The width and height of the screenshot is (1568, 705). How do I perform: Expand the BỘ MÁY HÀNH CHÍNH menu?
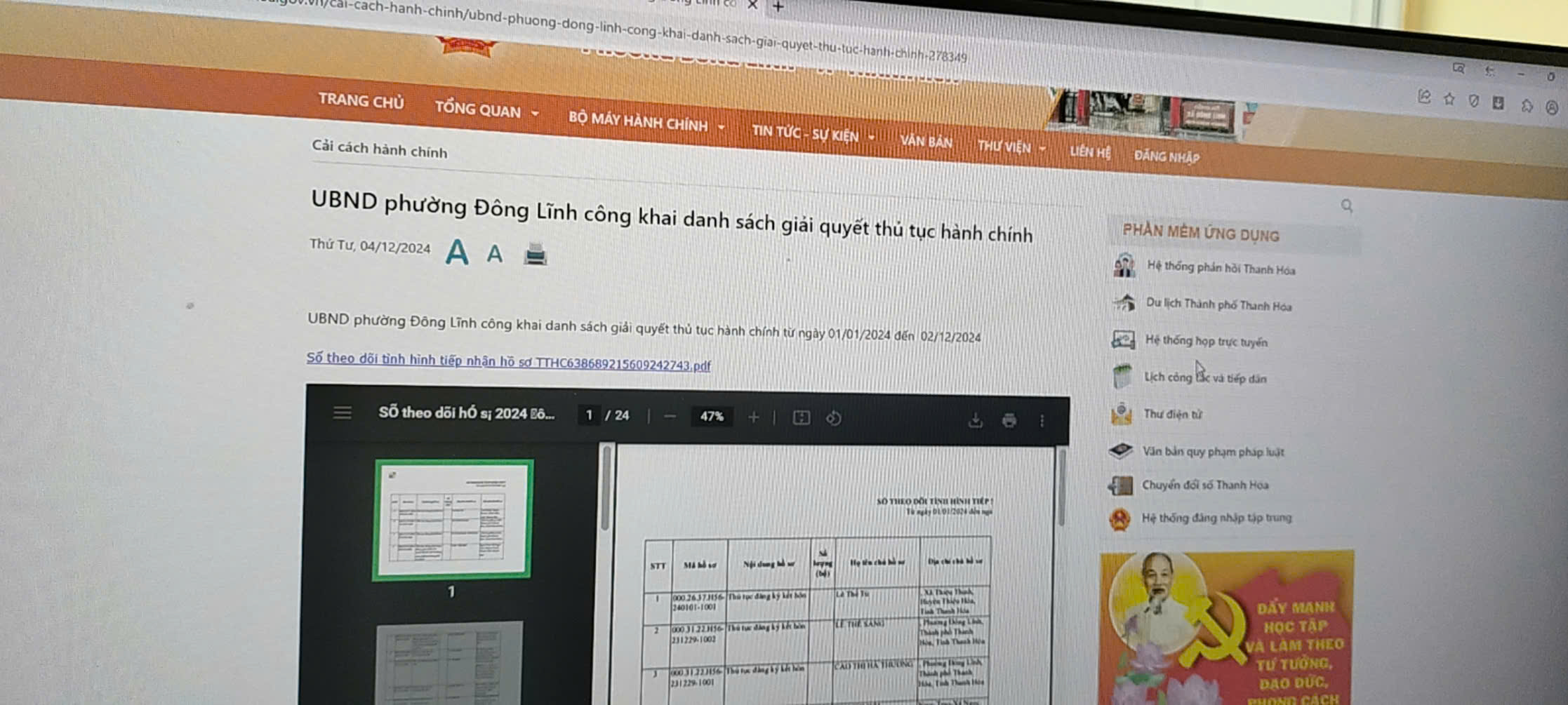coord(645,123)
